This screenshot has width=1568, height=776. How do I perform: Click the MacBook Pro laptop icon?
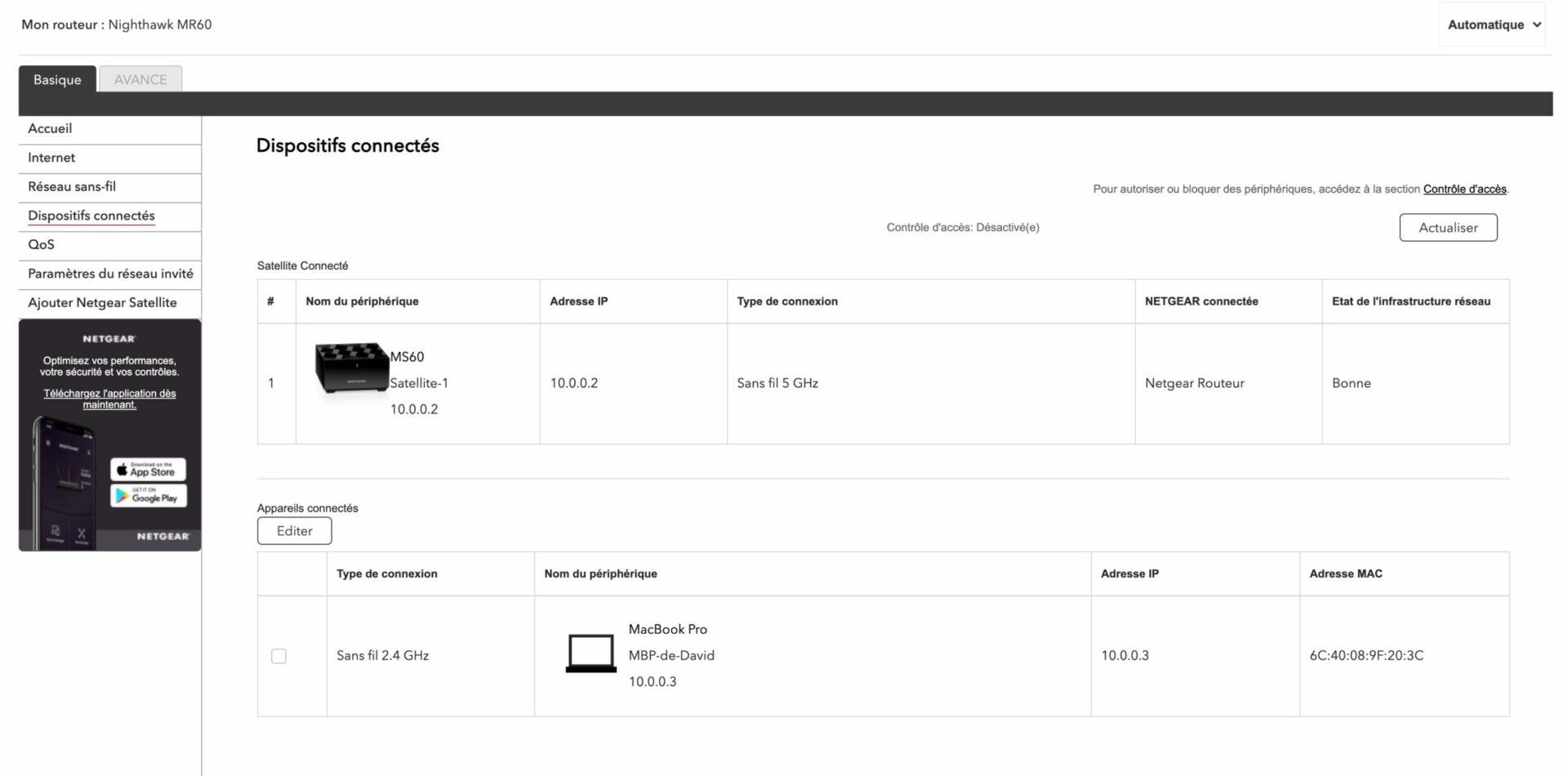coord(591,653)
